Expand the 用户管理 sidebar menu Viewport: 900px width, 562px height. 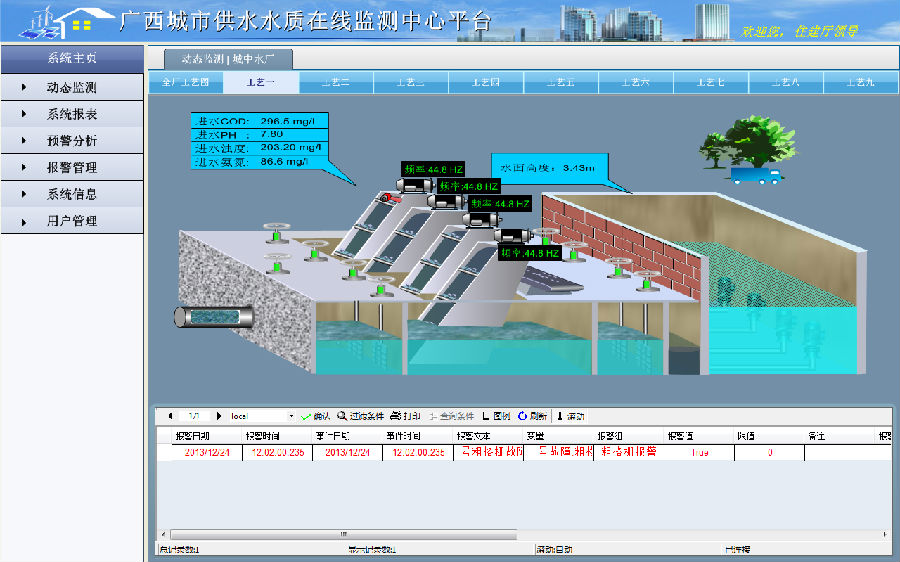72,221
